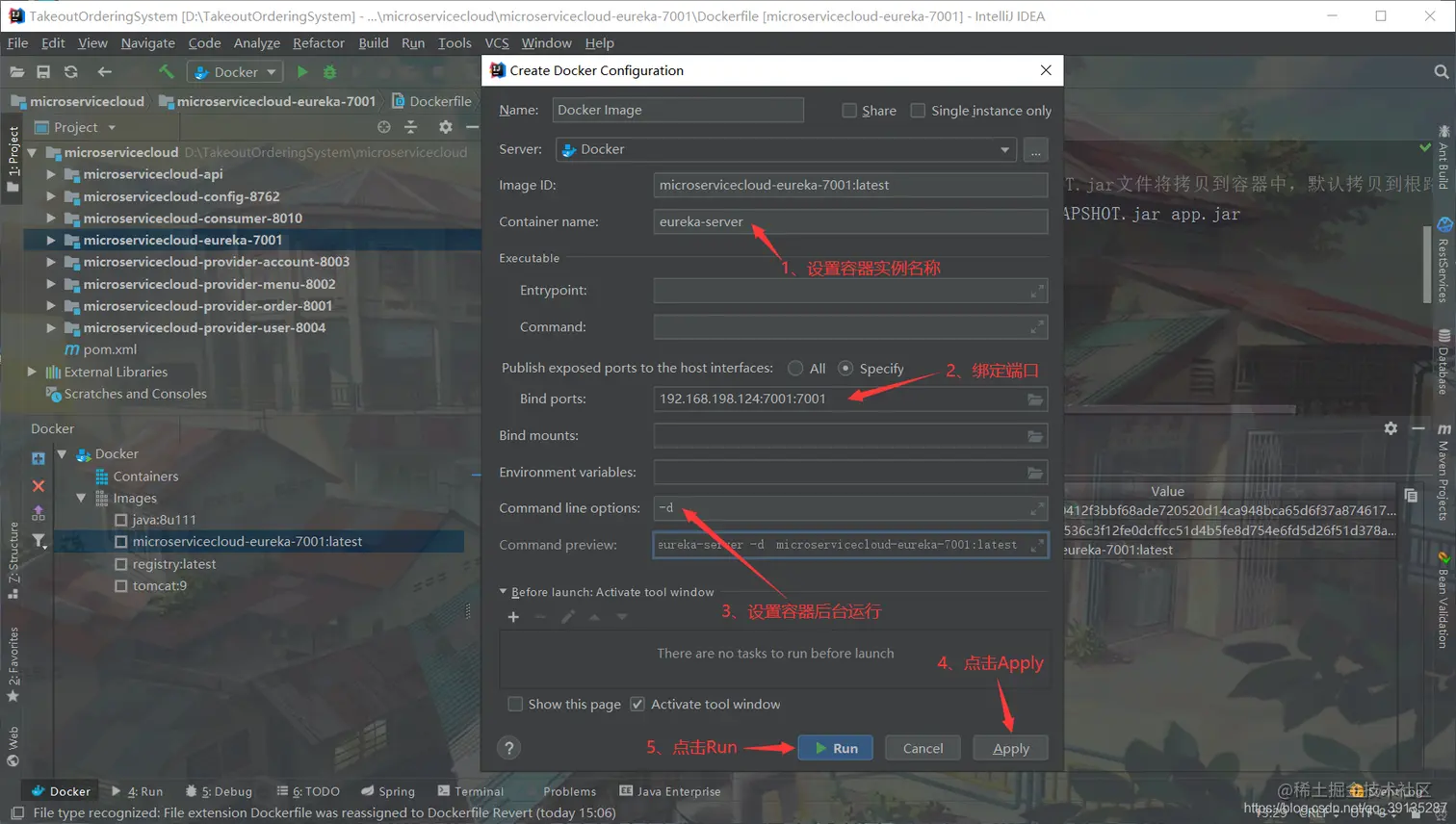Tick the registry:latest image checkbox
The image size is (1456, 824).
click(x=120, y=564)
